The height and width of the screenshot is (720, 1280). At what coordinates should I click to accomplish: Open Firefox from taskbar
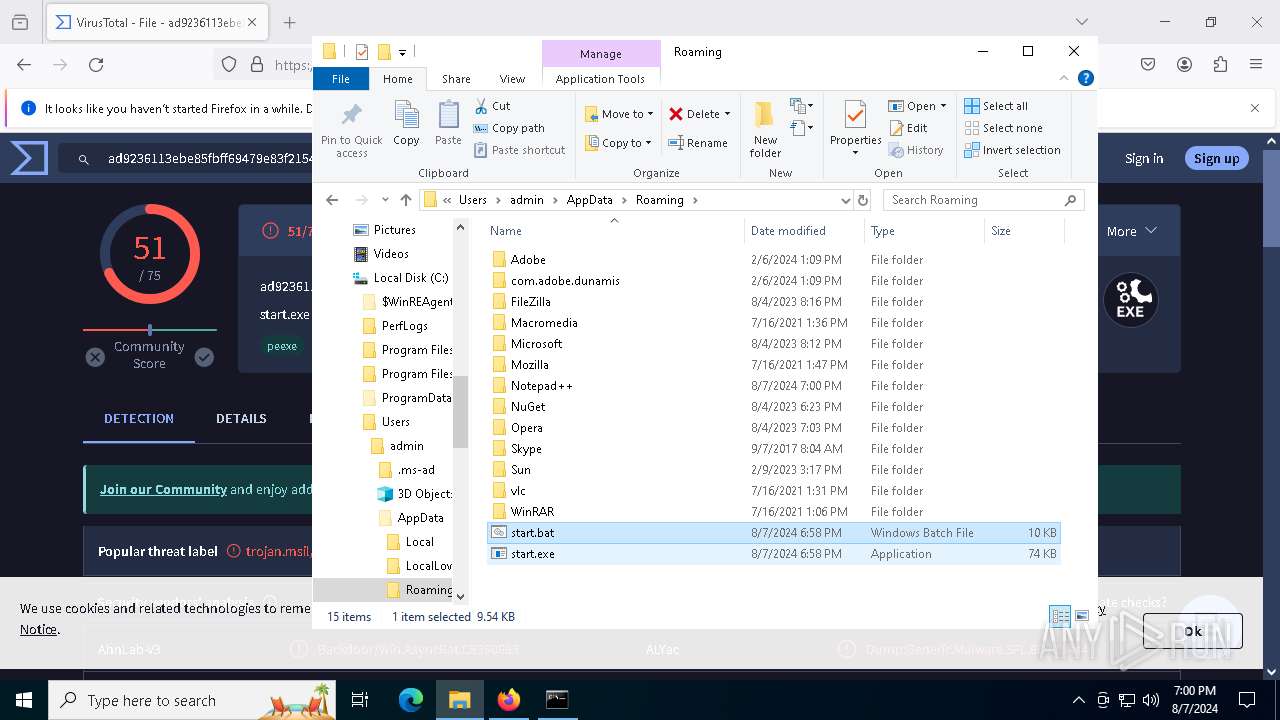[x=509, y=700]
